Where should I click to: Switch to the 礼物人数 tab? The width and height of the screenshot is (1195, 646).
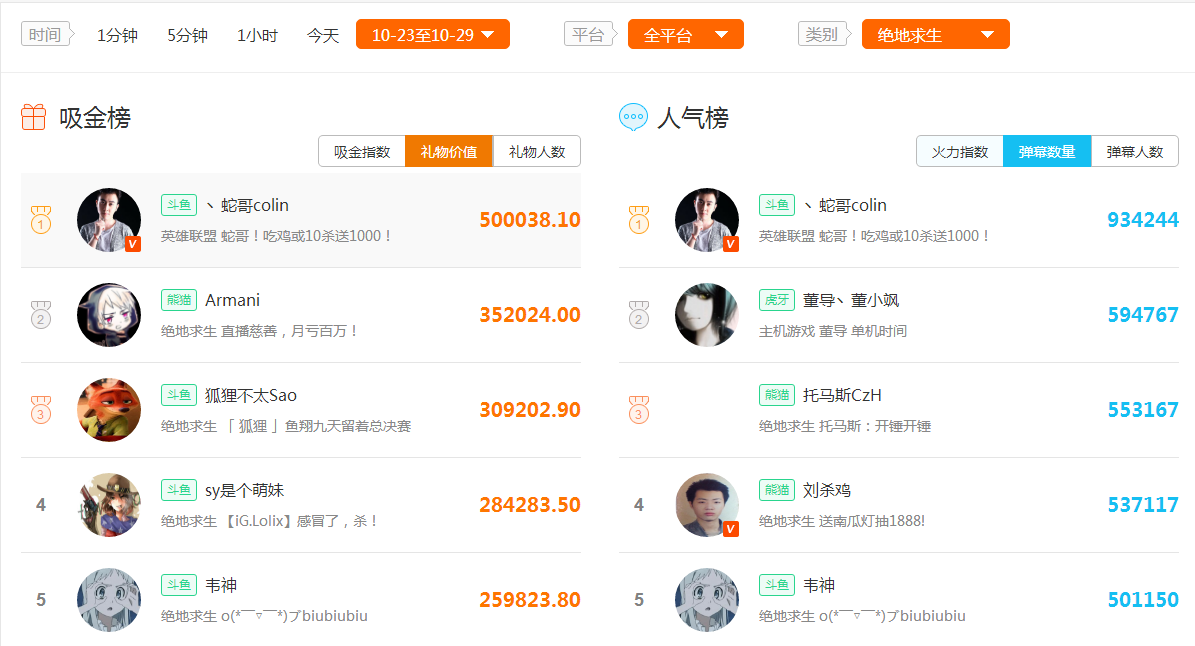pos(537,152)
